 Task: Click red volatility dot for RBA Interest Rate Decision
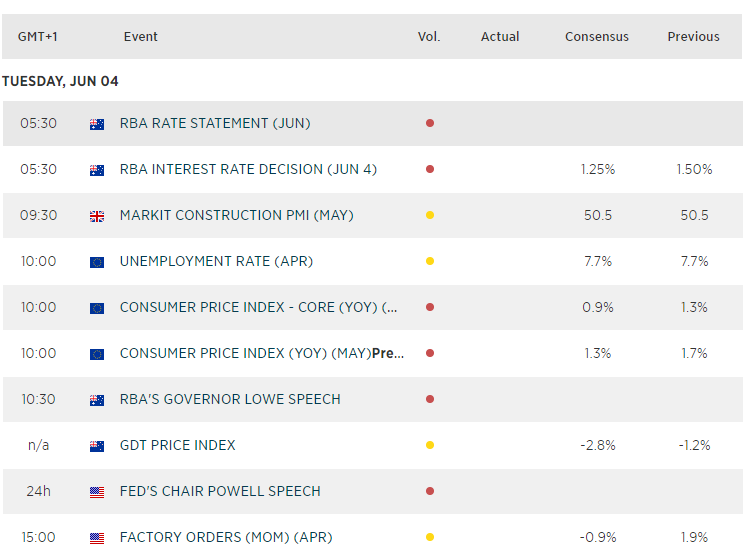(x=430, y=170)
